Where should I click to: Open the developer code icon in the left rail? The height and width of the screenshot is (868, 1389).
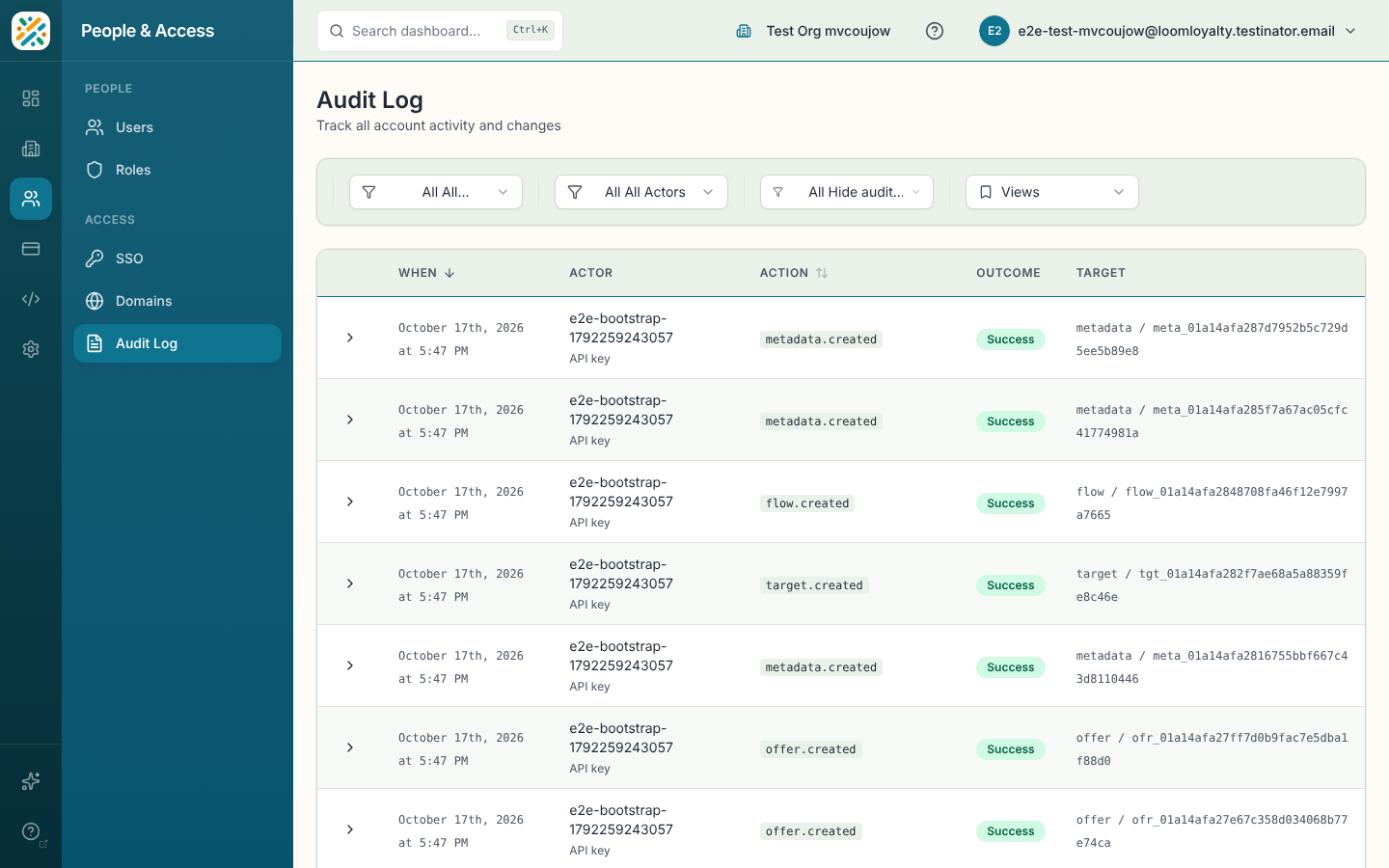(31, 299)
